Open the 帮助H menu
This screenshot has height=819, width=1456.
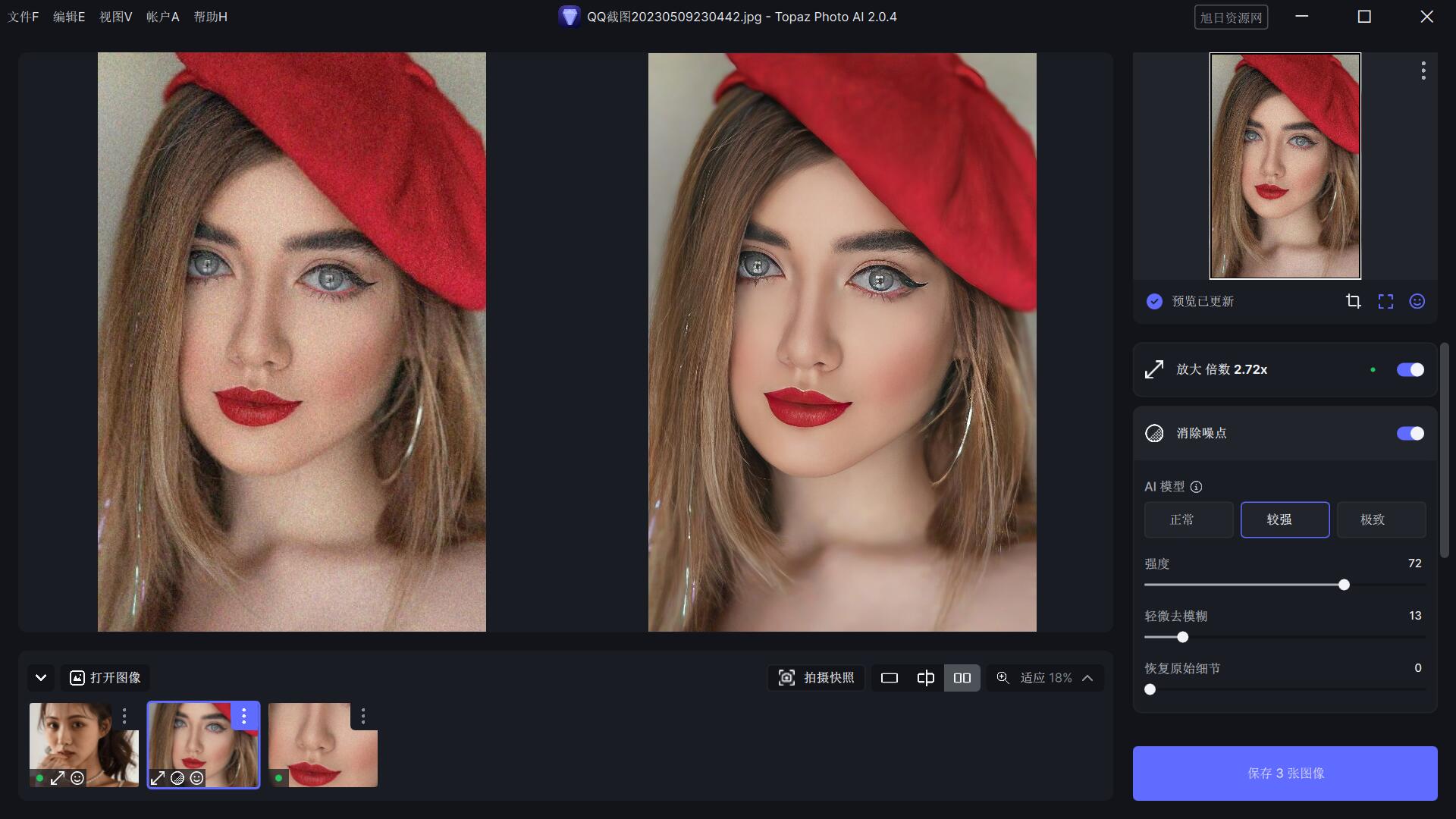210,17
